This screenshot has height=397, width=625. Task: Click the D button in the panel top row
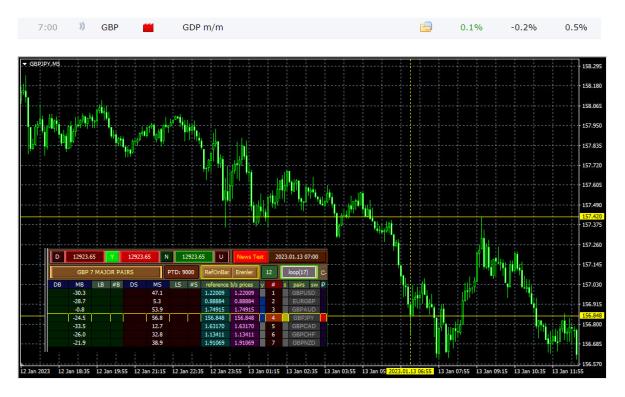pos(57,257)
